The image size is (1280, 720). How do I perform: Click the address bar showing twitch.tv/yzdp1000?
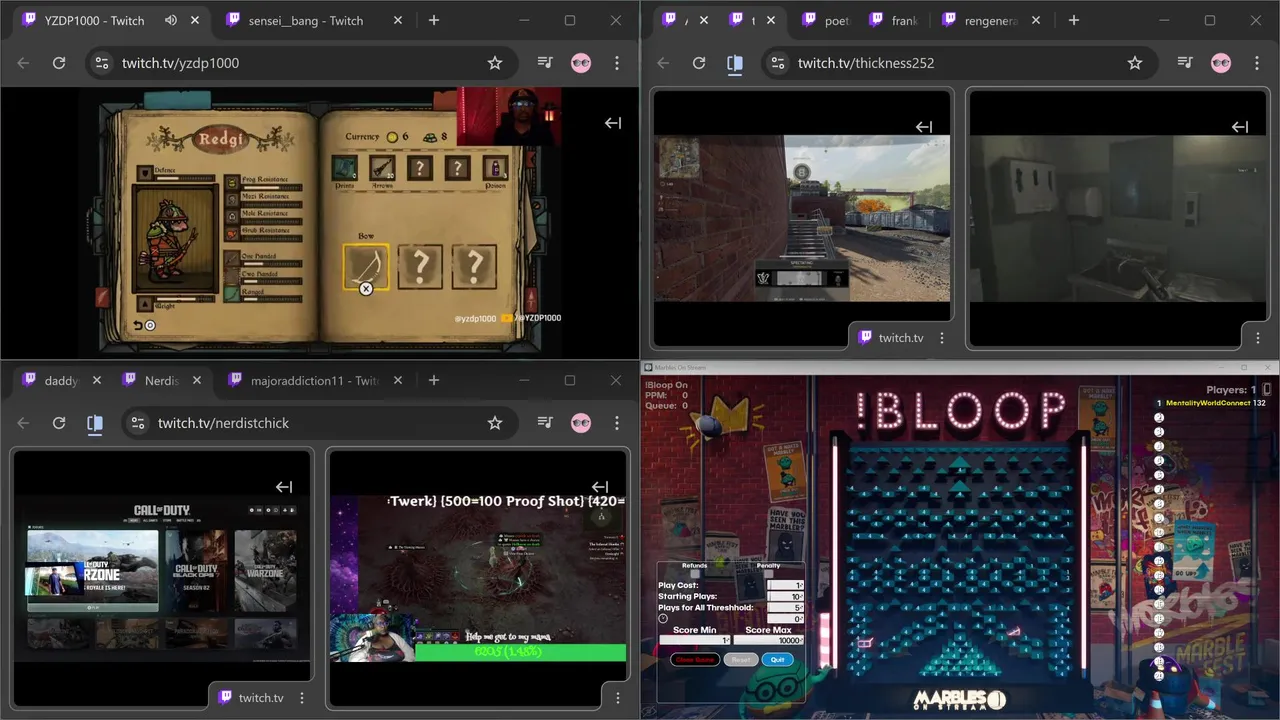pos(300,63)
